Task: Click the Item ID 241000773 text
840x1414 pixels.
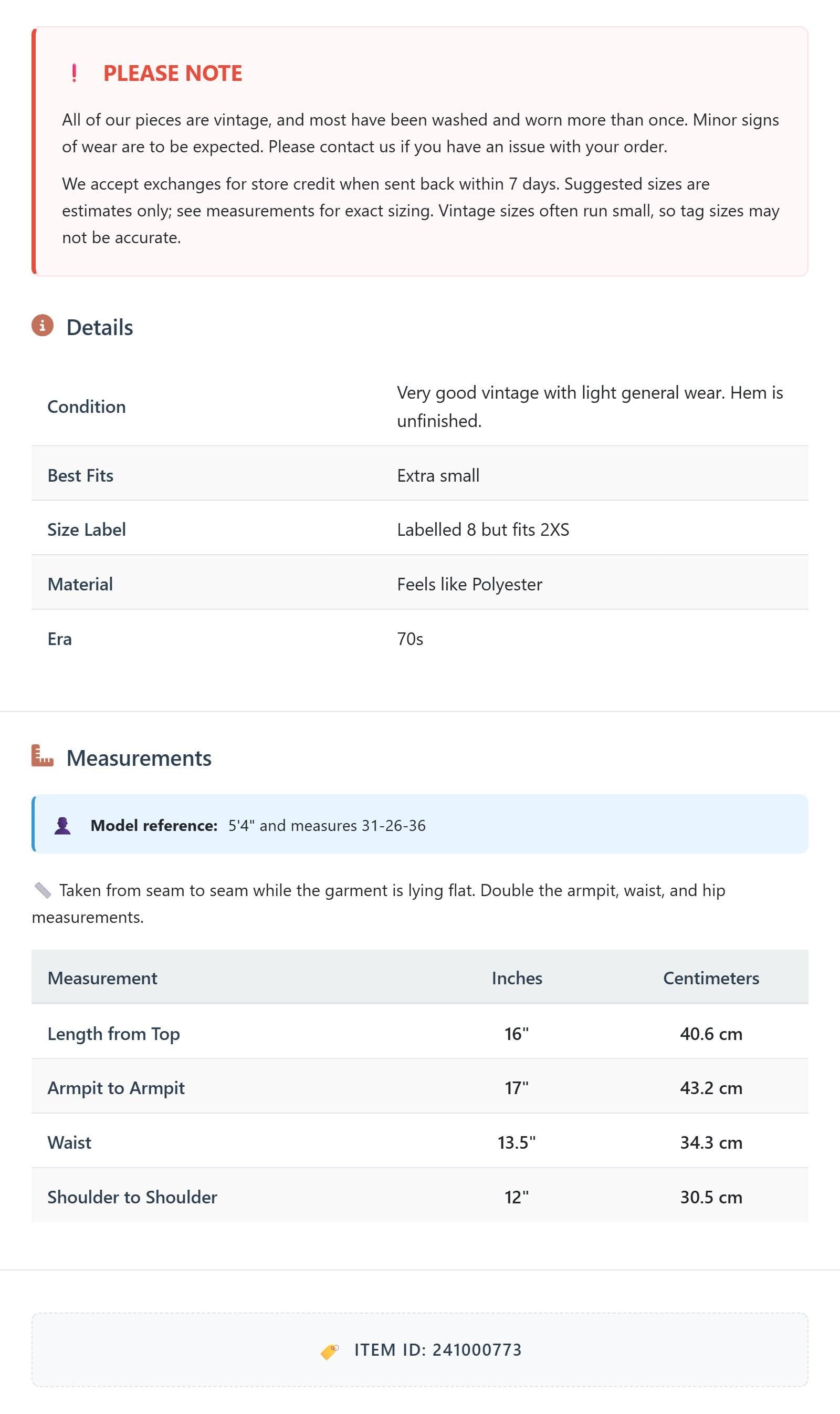Action: 437,1350
